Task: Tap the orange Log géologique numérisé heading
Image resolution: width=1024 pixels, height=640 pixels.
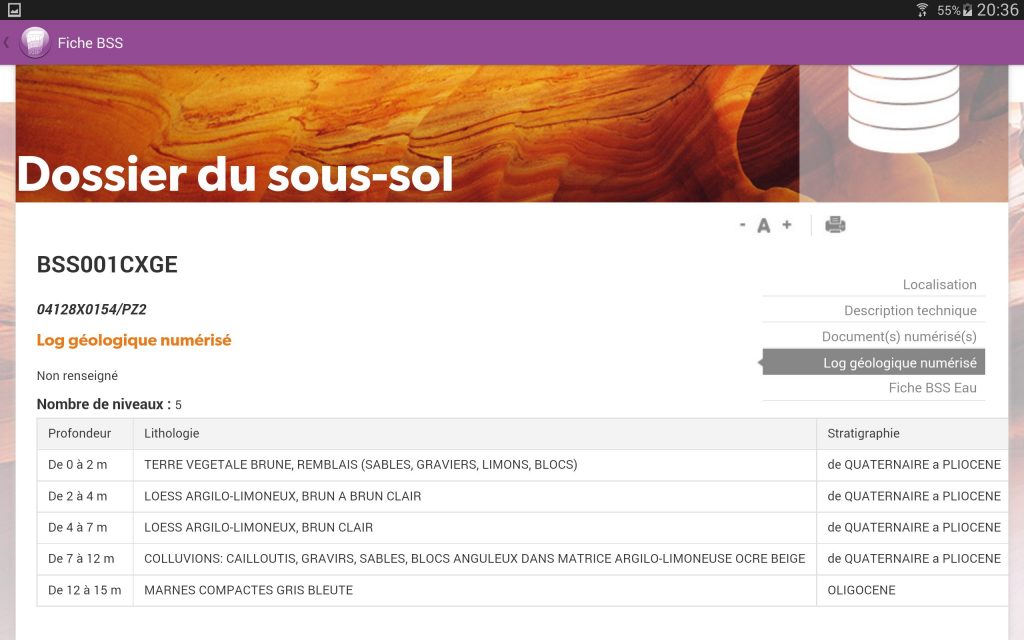Action: (x=134, y=340)
